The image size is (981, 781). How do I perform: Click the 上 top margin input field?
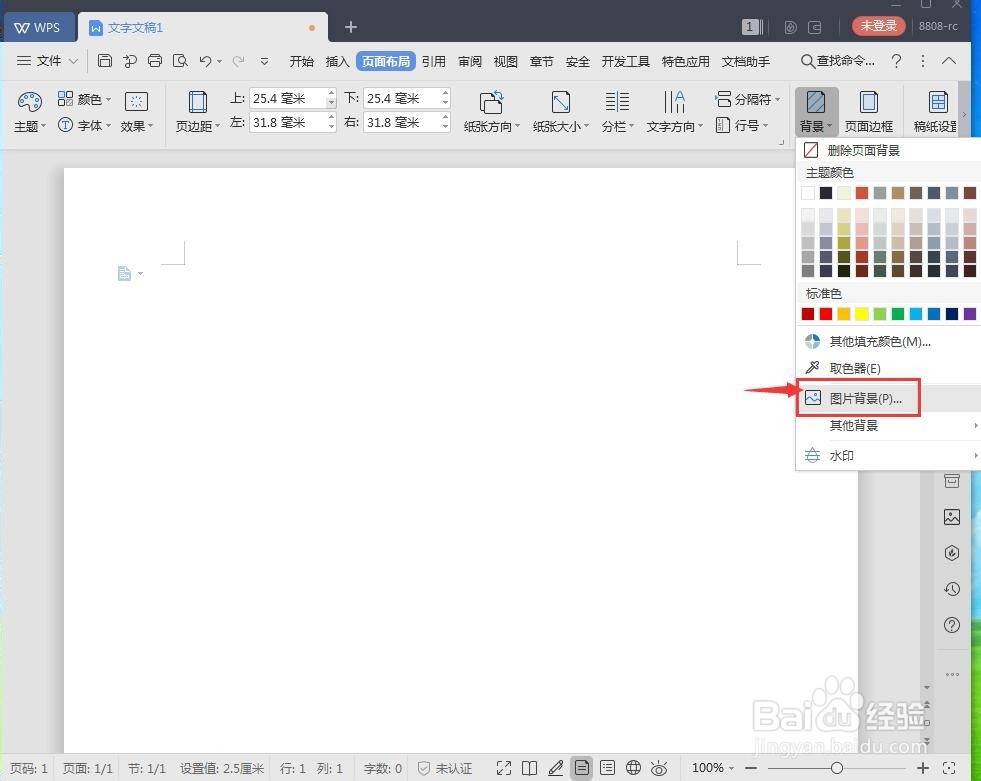click(288, 98)
